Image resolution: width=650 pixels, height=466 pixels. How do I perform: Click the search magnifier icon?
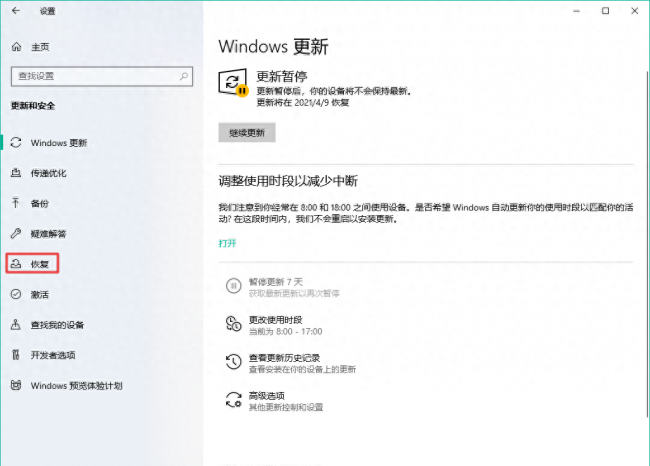184,76
